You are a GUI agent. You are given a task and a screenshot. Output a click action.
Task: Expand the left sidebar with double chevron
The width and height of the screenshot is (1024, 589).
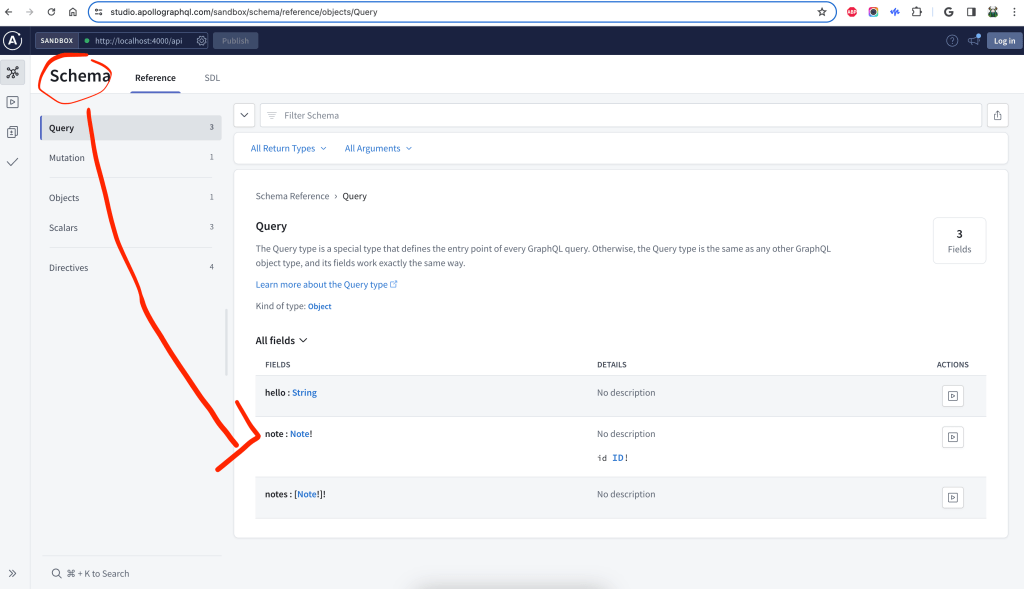13,573
